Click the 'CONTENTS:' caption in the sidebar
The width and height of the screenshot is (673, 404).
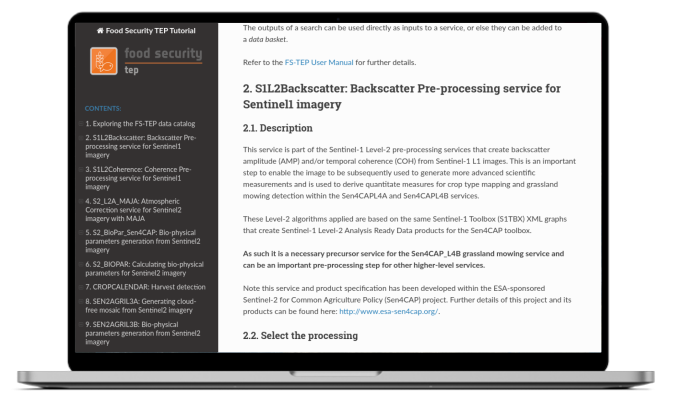click(103, 109)
